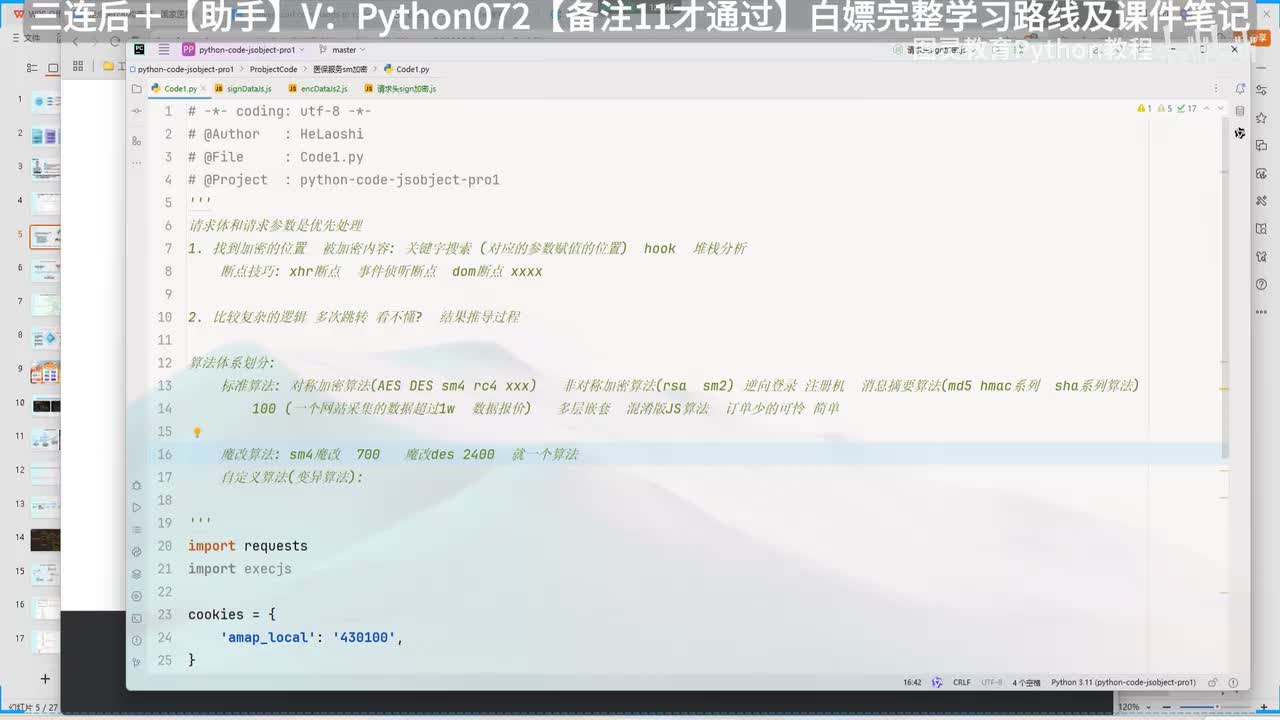Open the master branch dropdown

pos(342,49)
